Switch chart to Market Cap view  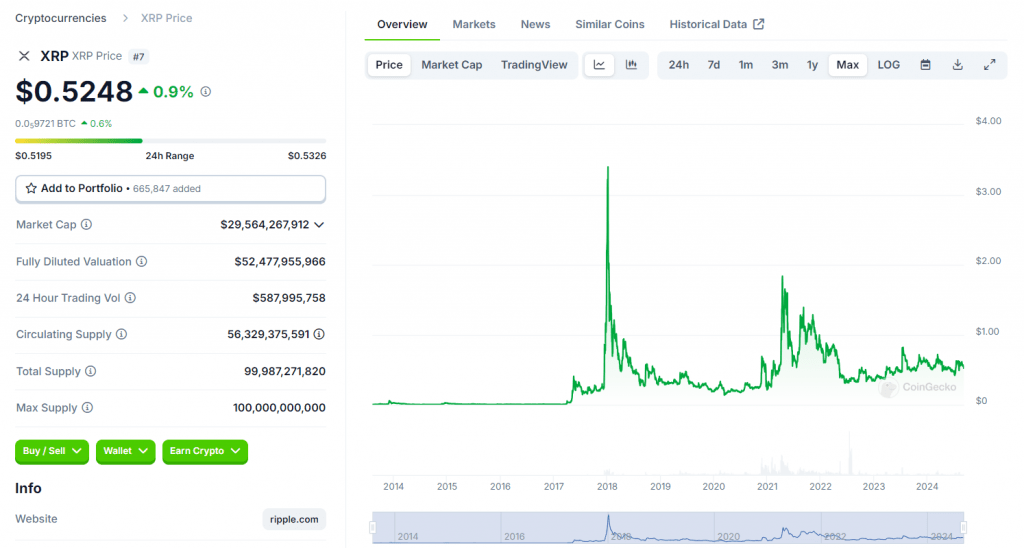[451, 65]
